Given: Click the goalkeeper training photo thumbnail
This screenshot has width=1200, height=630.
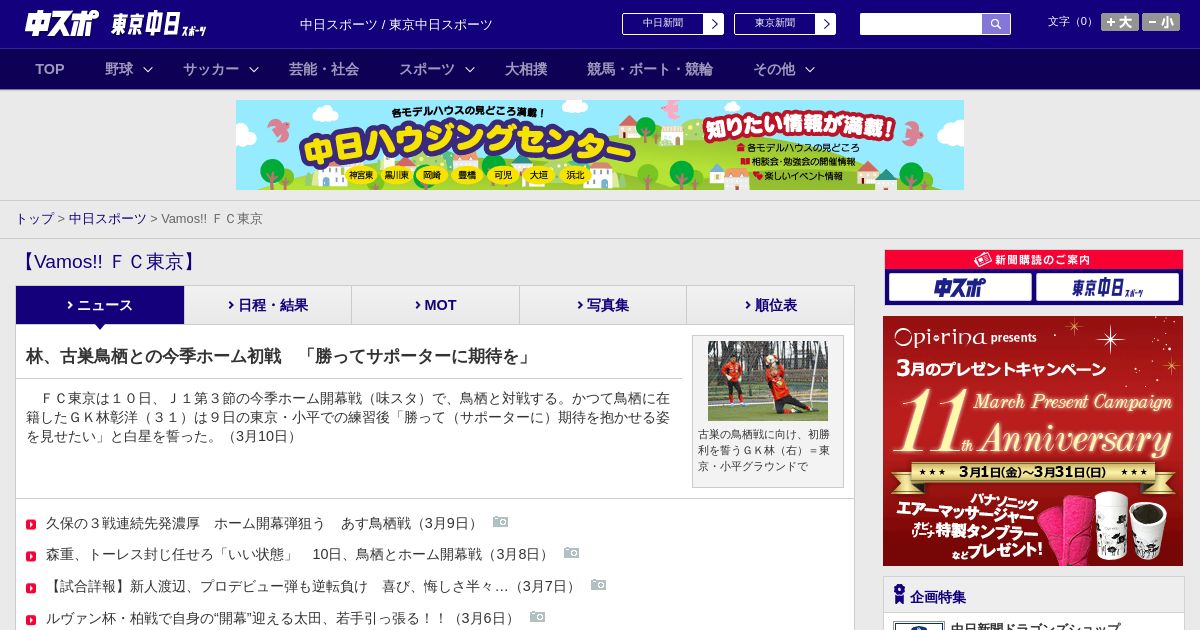Looking at the screenshot, I should click(768, 381).
